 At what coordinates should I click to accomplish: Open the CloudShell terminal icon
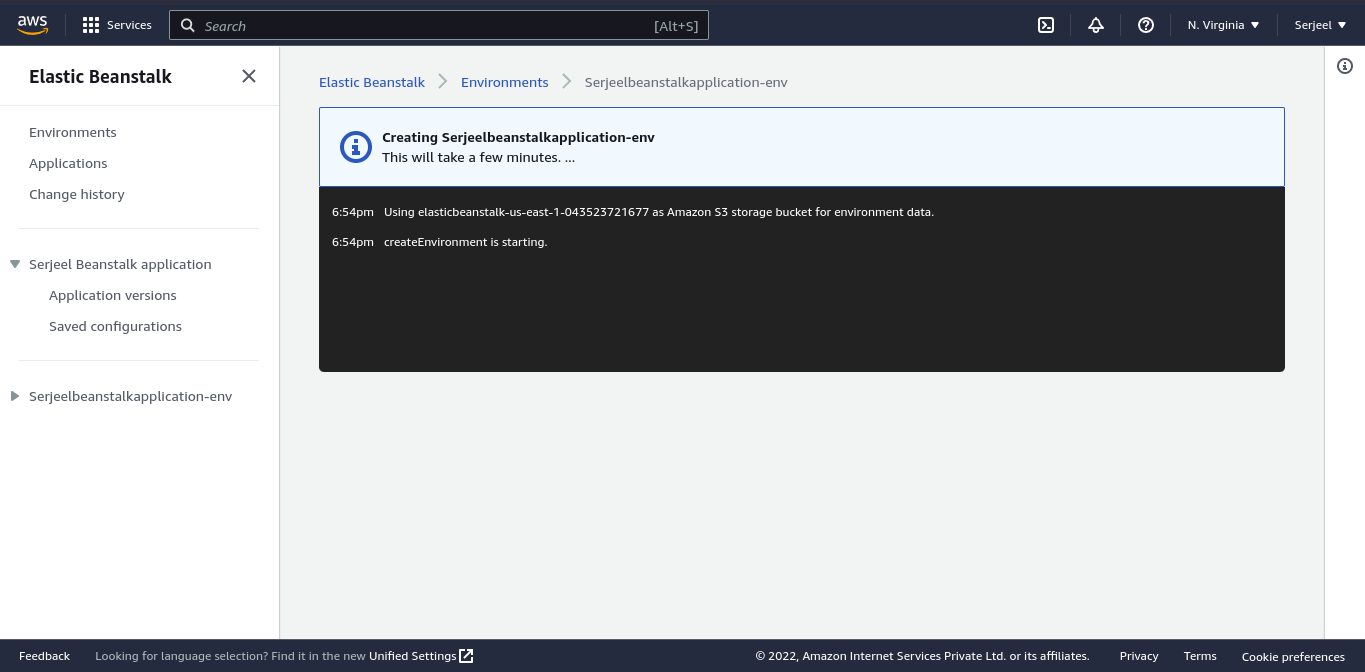click(1046, 25)
